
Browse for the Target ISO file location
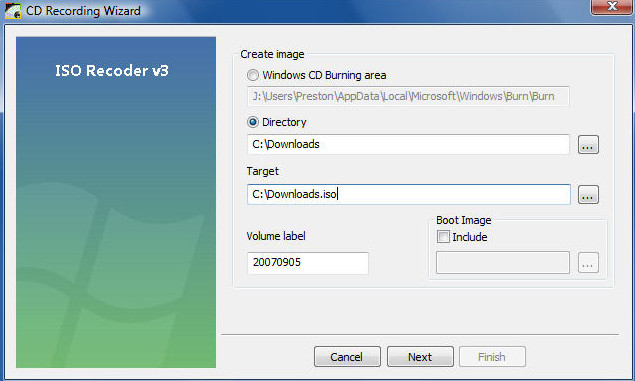click(x=588, y=195)
